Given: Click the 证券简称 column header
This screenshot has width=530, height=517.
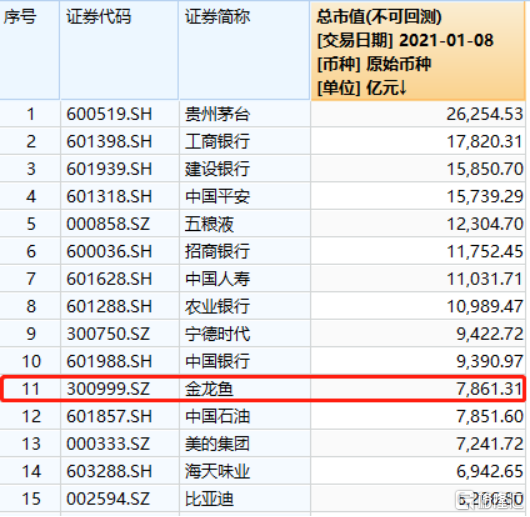Looking at the screenshot, I should [x=244, y=50].
